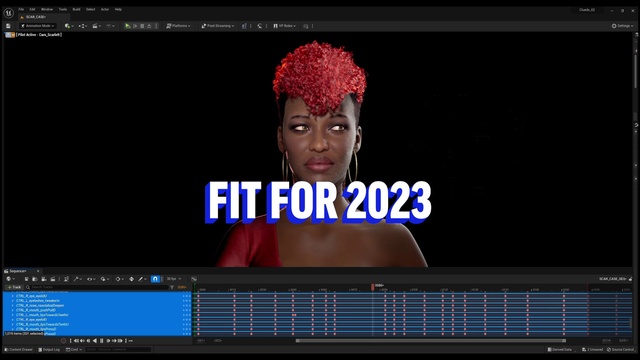Screen dimensions: 640x360
Task: Click the toolbar Eject button
Action: point(149,26)
